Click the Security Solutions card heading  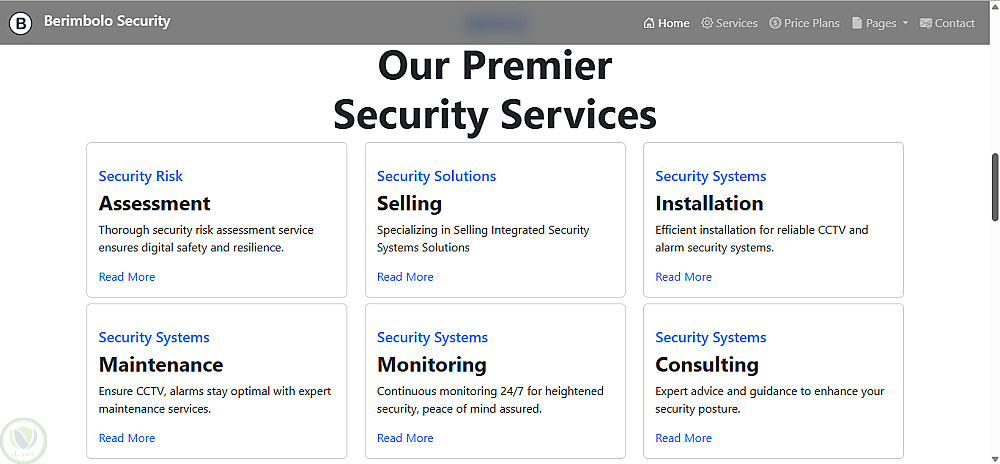tap(436, 176)
